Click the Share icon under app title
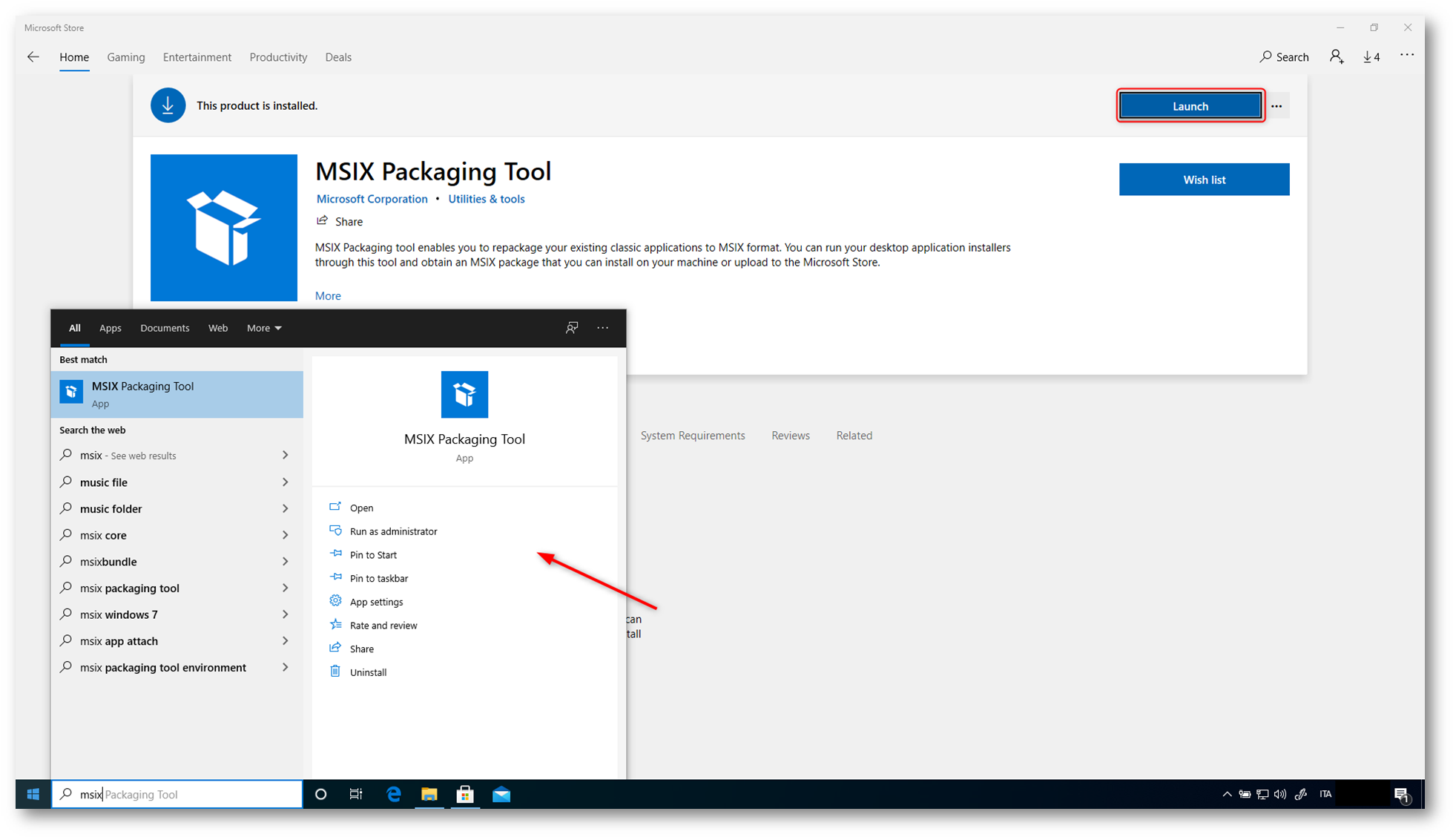 pos(322,221)
